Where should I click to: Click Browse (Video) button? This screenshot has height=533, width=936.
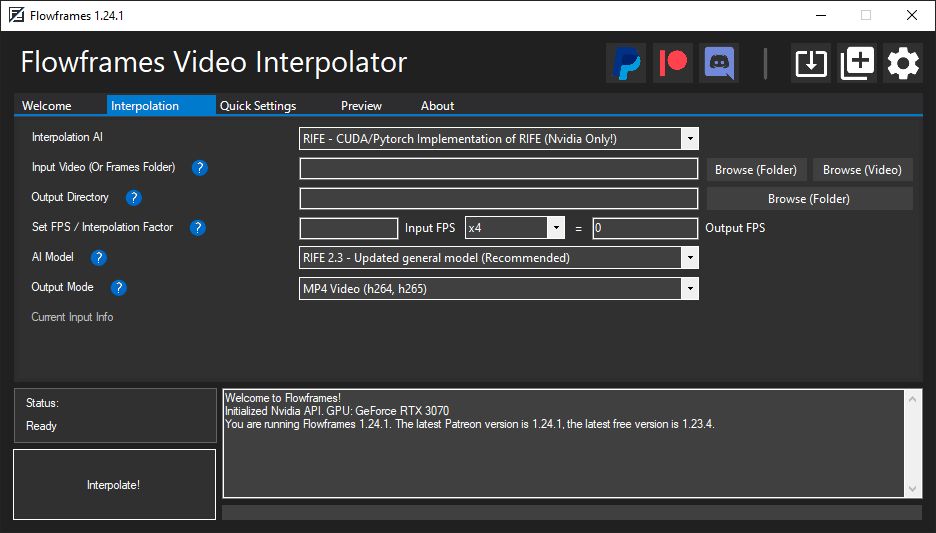click(862, 170)
